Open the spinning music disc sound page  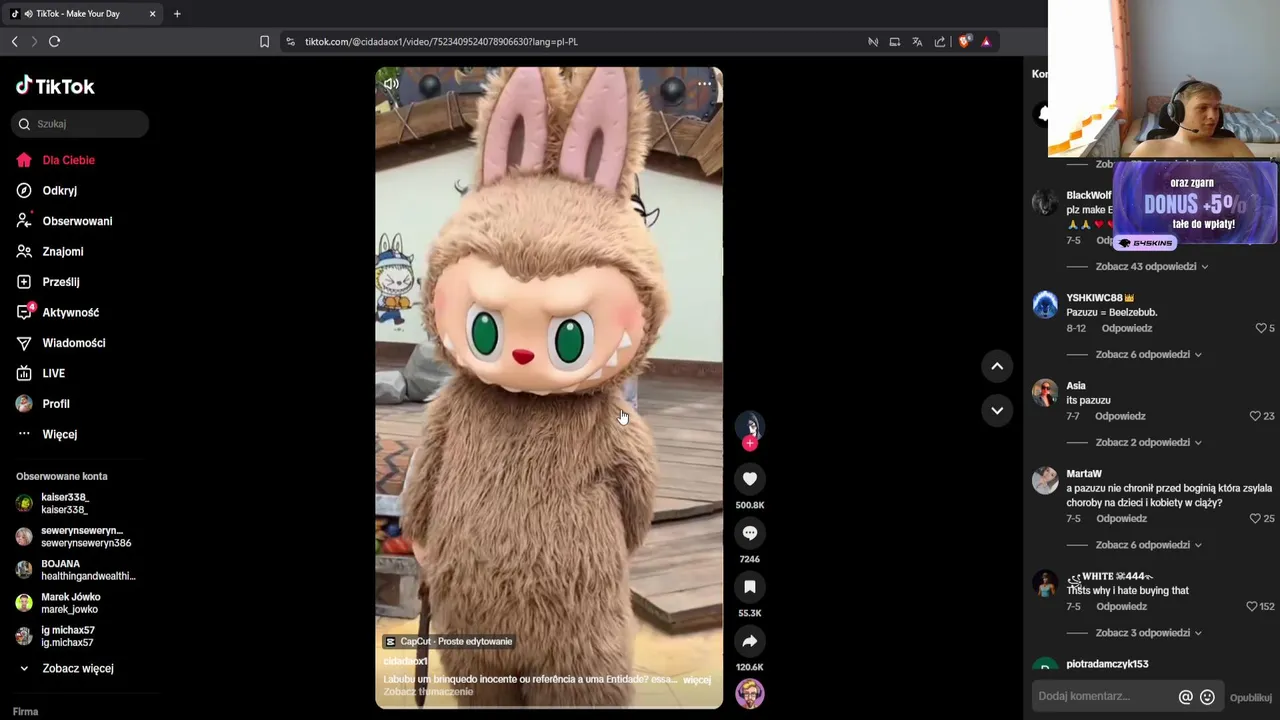(749, 693)
